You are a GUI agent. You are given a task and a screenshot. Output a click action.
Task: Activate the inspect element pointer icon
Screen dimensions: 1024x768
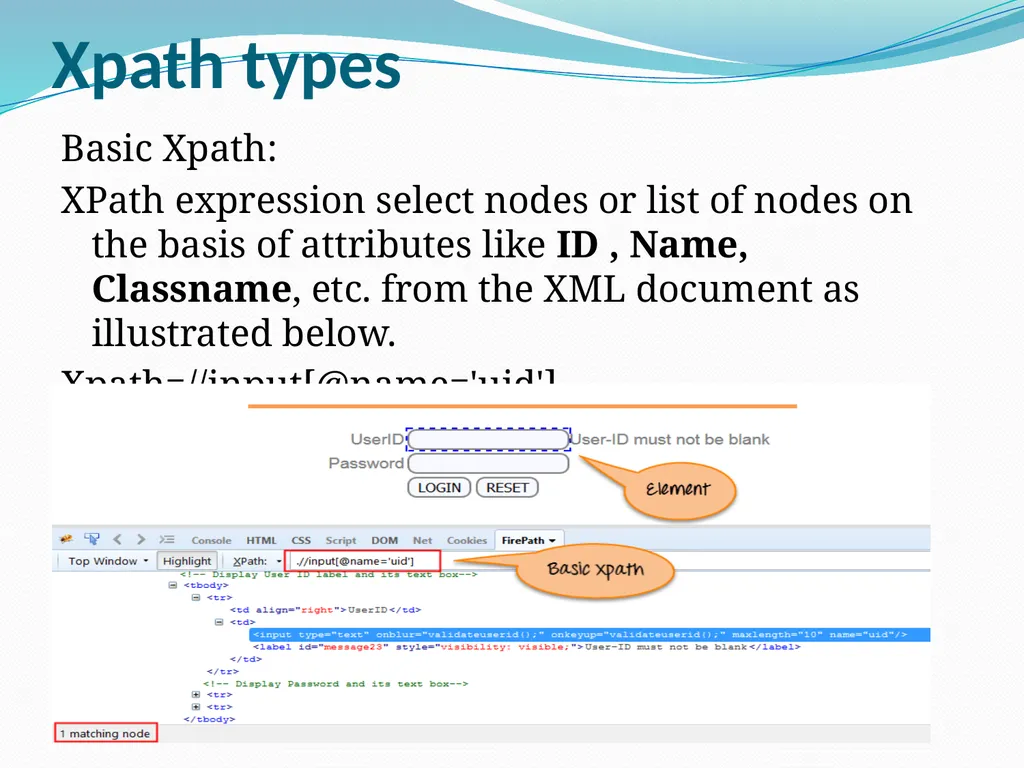(x=92, y=539)
